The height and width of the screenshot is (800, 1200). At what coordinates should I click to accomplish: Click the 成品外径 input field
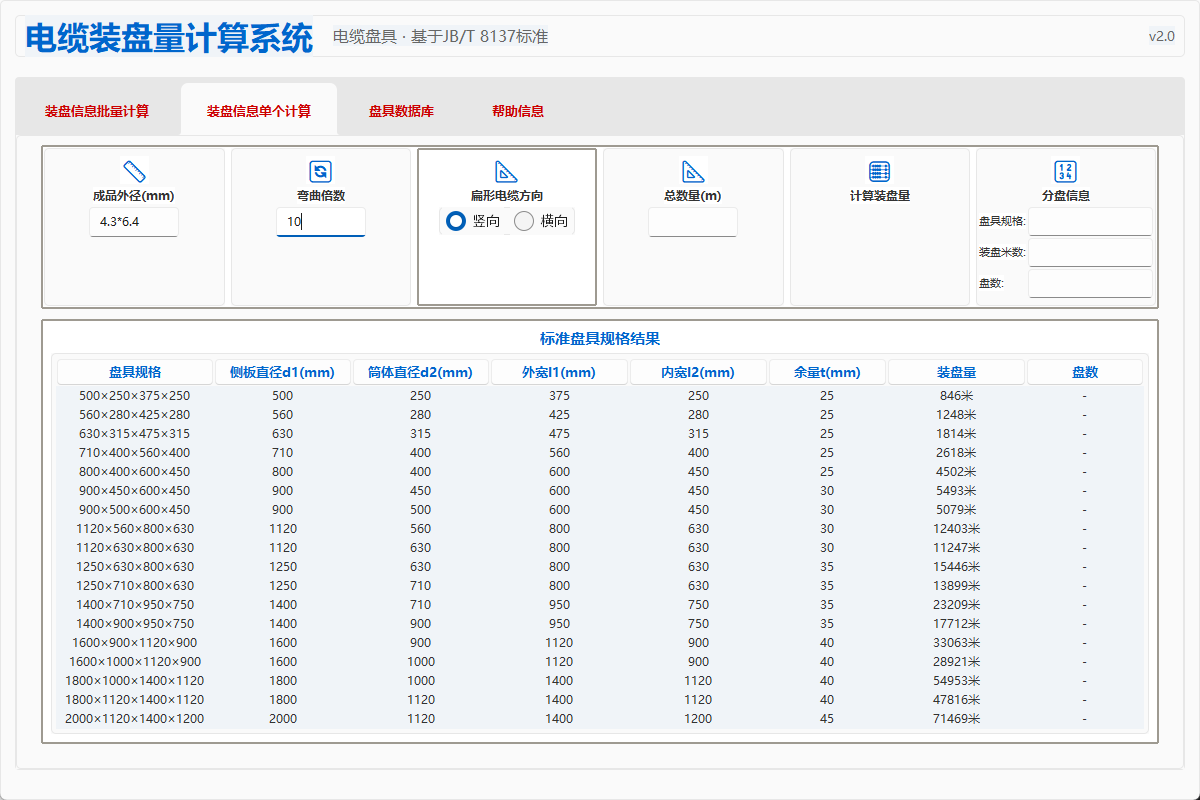pyautogui.click(x=134, y=222)
